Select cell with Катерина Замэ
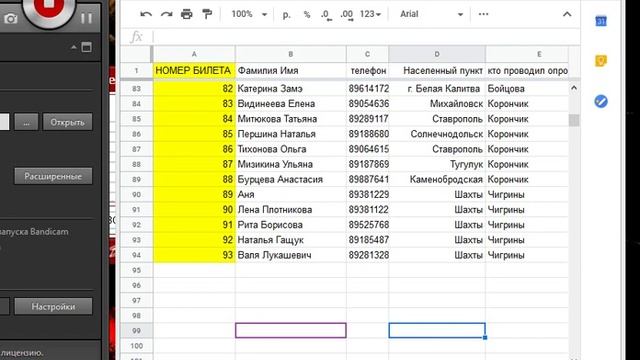640x360 pixels. (291, 89)
